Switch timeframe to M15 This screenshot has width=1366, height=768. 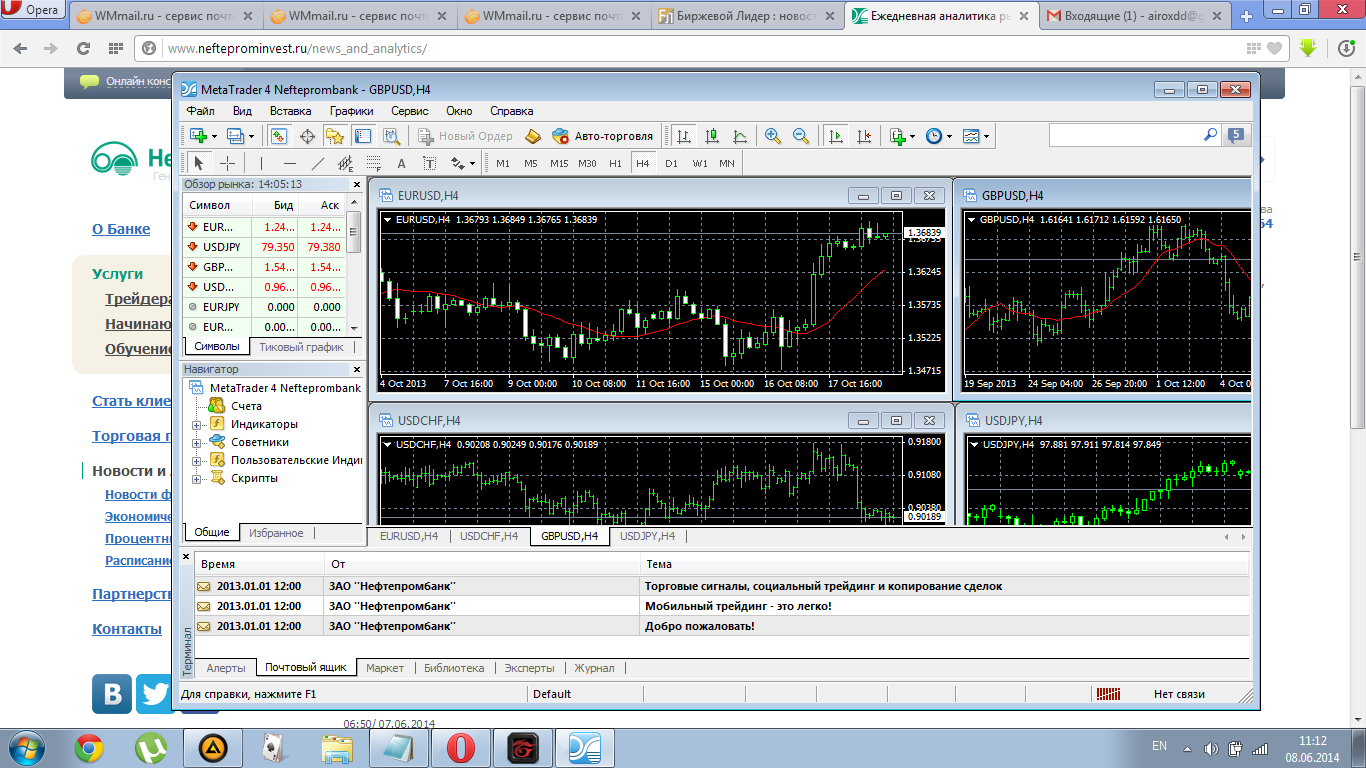pos(559,163)
